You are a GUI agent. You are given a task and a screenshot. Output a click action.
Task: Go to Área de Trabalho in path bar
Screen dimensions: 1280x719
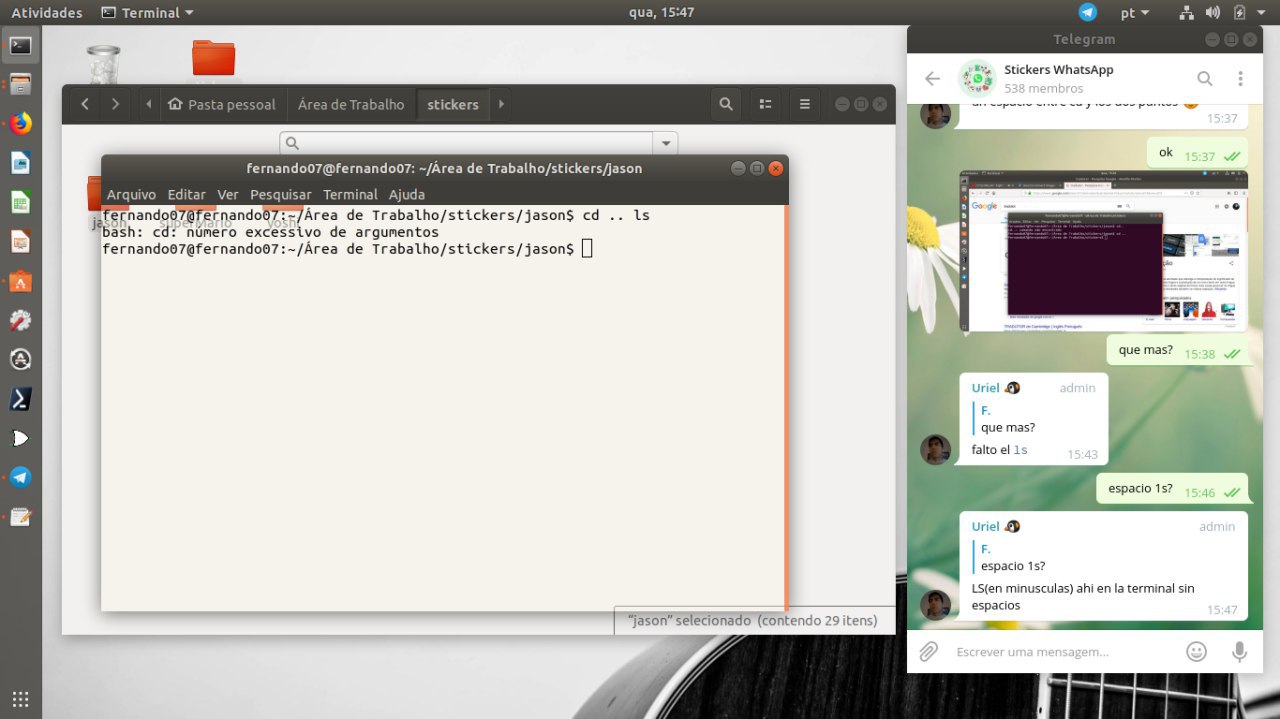pos(351,104)
